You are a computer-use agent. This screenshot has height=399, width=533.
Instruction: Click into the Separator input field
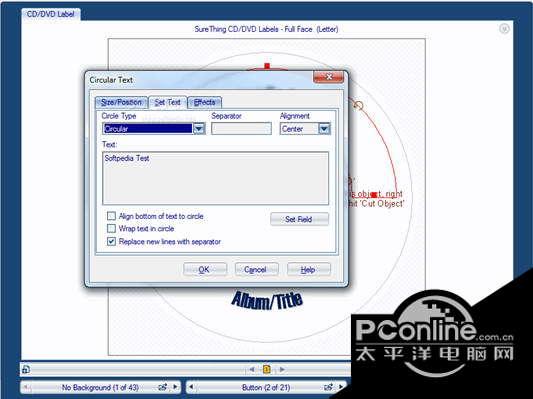point(241,129)
